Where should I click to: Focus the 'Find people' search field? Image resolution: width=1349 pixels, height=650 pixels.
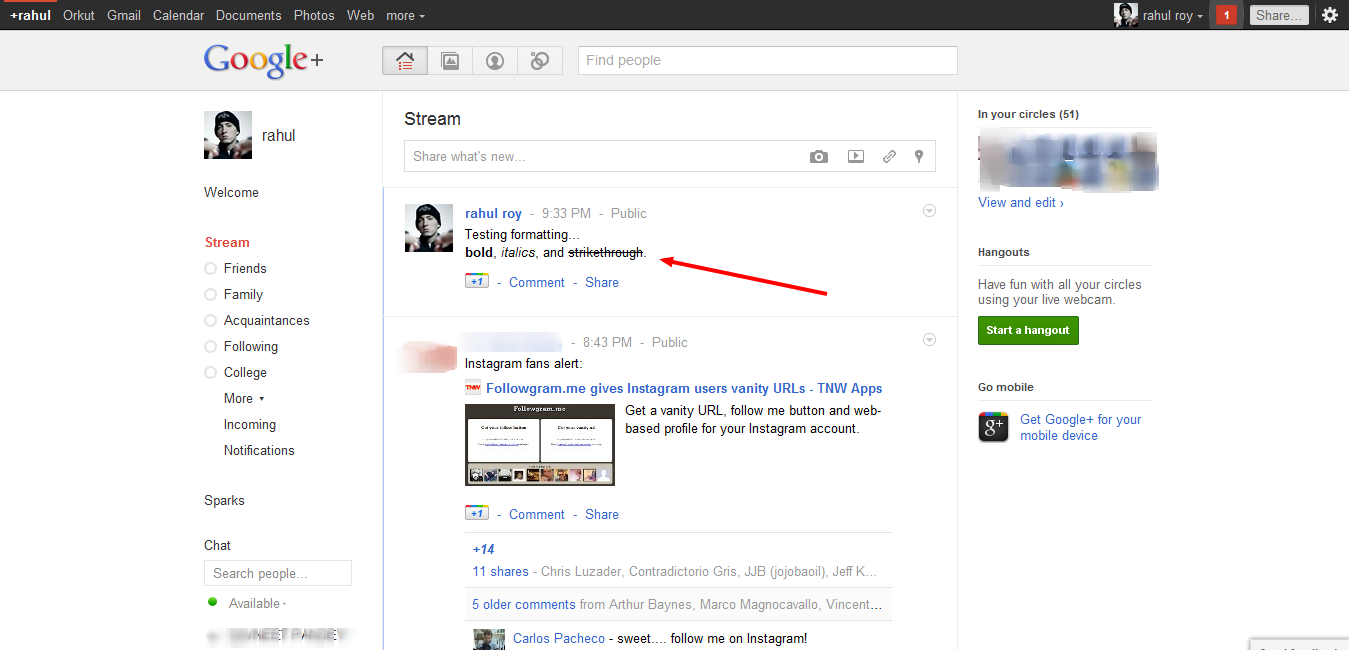[x=768, y=60]
